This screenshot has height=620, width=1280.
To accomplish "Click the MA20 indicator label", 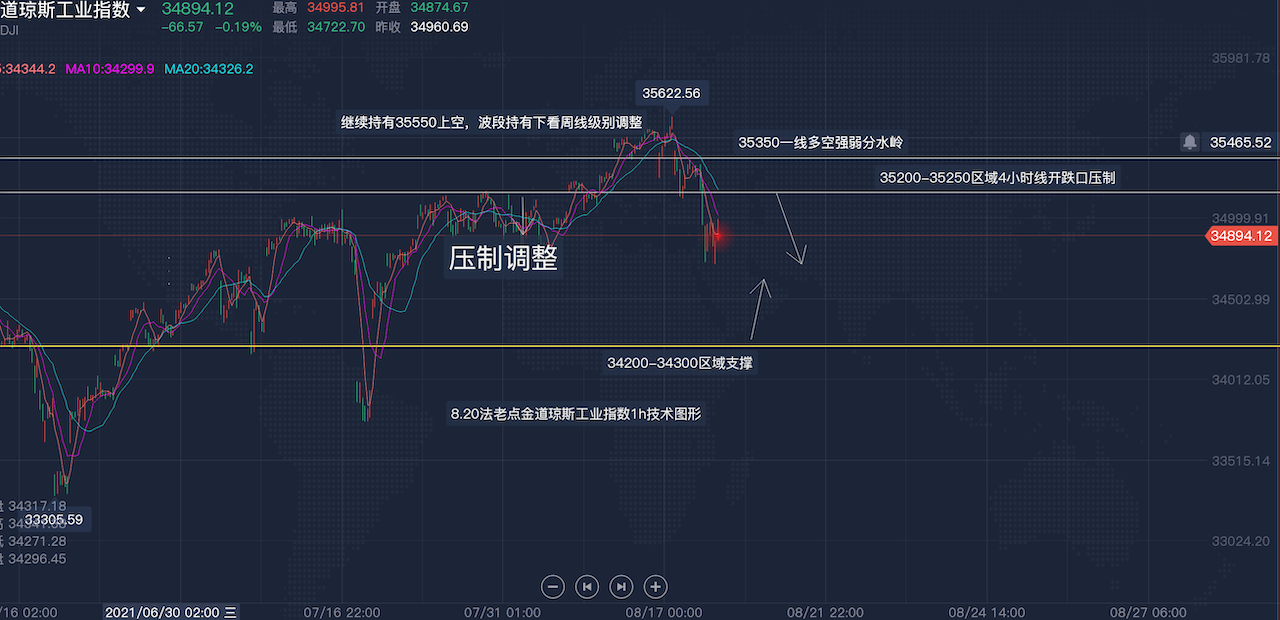I will click(209, 69).
